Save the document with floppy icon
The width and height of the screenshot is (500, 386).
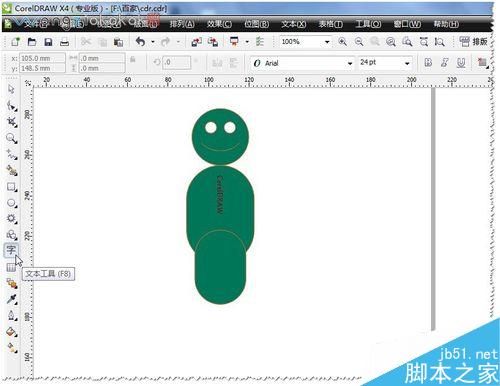coord(48,42)
